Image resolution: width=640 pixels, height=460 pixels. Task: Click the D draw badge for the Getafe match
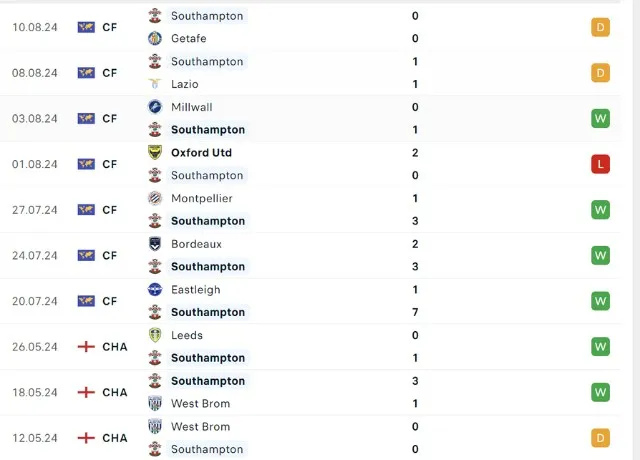(x=600, y=27)
